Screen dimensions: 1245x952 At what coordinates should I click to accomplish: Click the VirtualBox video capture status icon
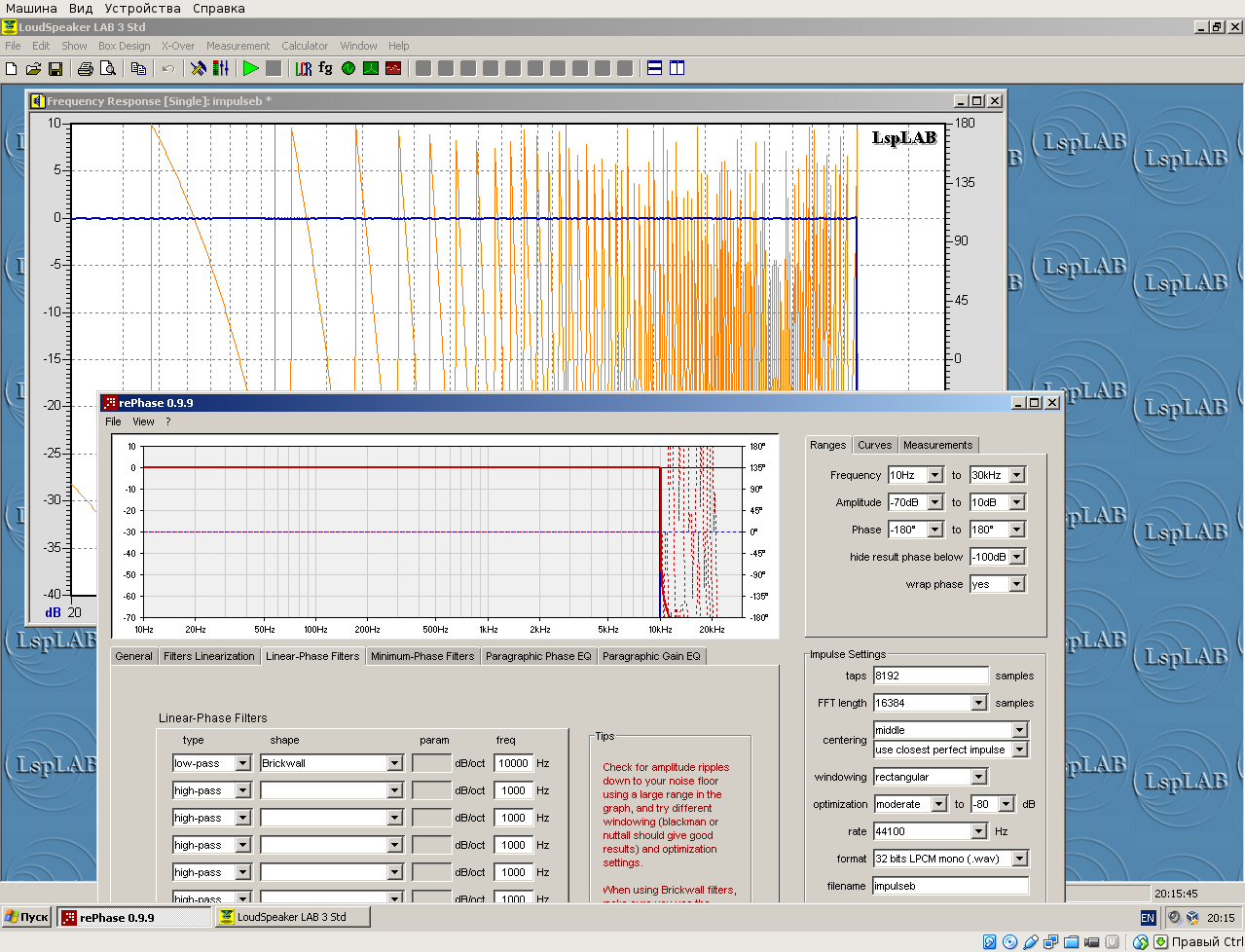(x=1092, y=942)
